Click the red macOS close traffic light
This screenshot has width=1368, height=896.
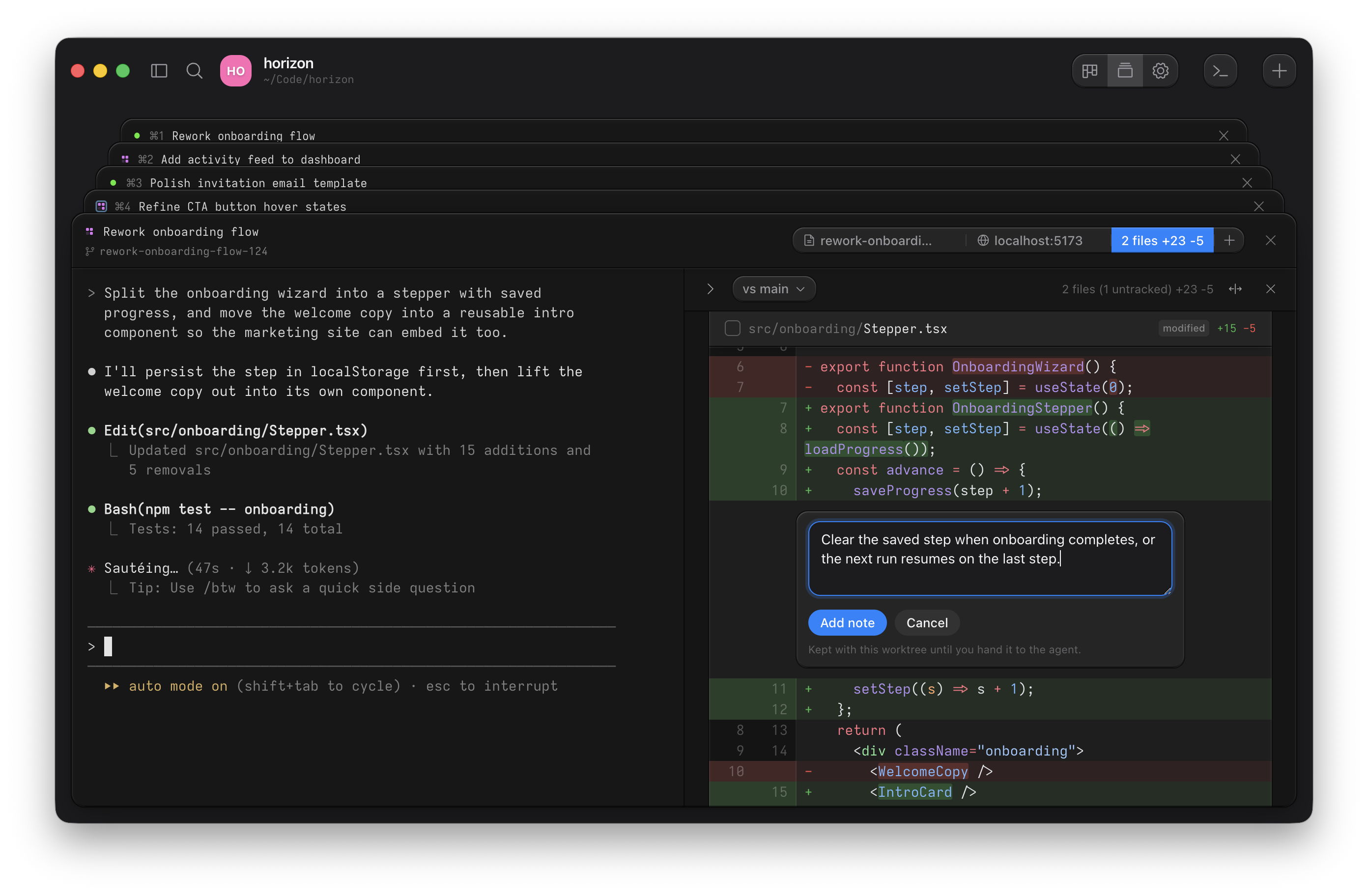[78, 71]
